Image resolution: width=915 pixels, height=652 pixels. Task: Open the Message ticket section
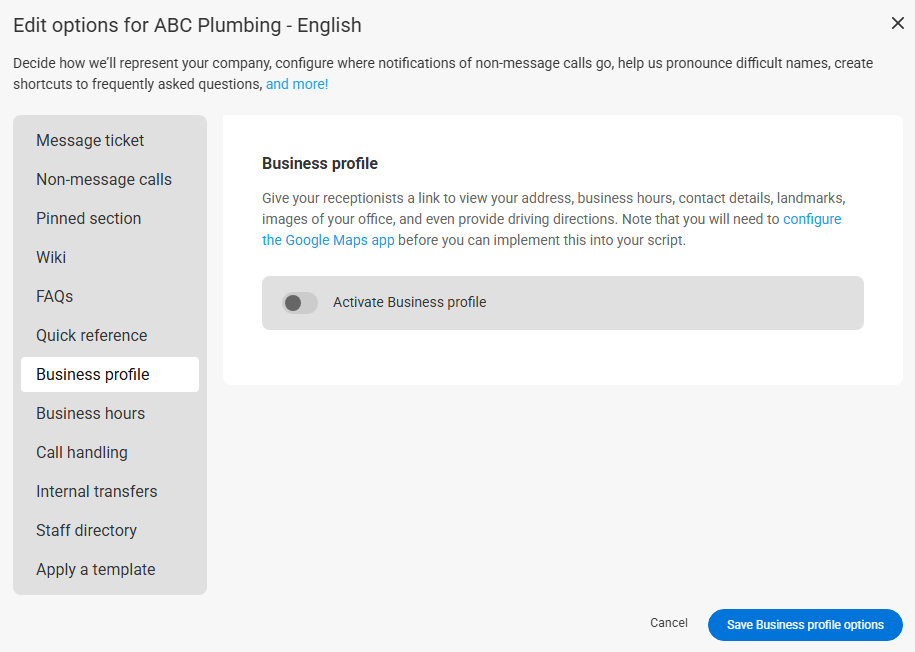tap(90, 141)
